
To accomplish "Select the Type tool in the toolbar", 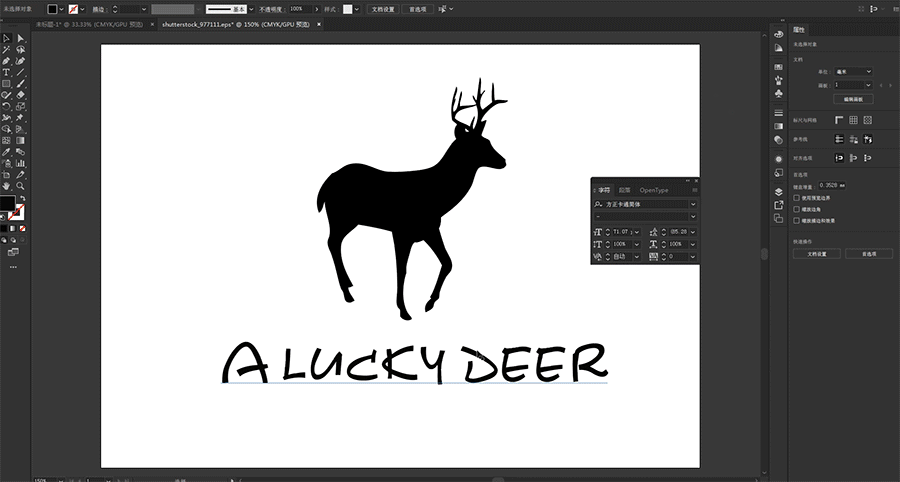I will [x=6, y=72].
